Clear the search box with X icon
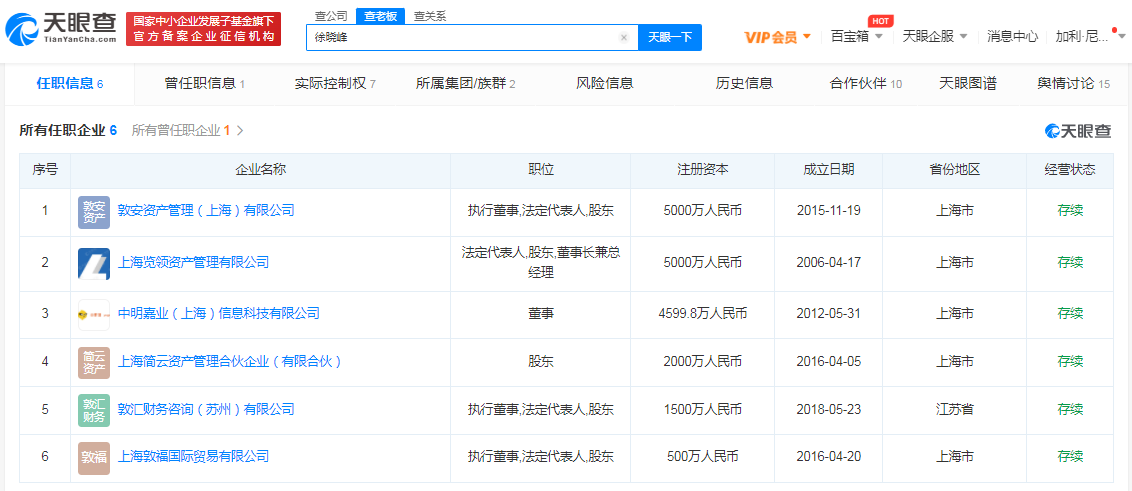Screen dimensions: 1132x491 [624, 38]
